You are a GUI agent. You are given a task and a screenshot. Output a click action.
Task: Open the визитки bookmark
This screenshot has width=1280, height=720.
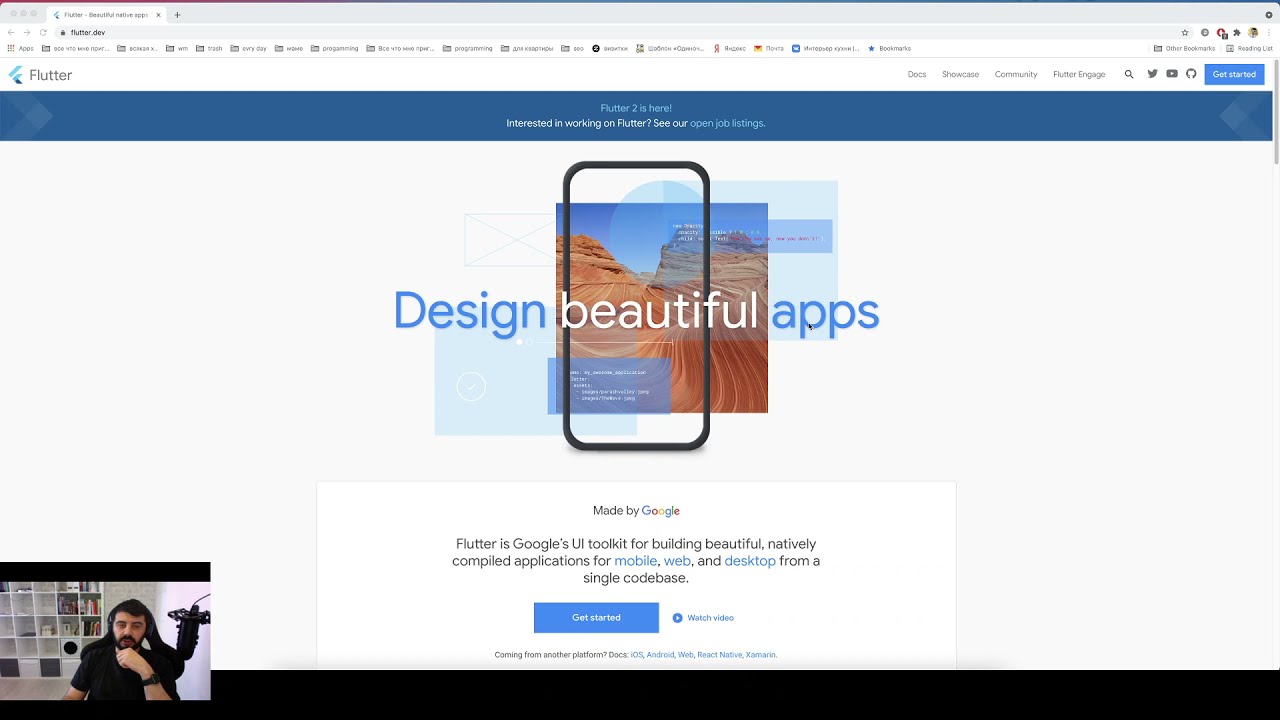(610, 48)
